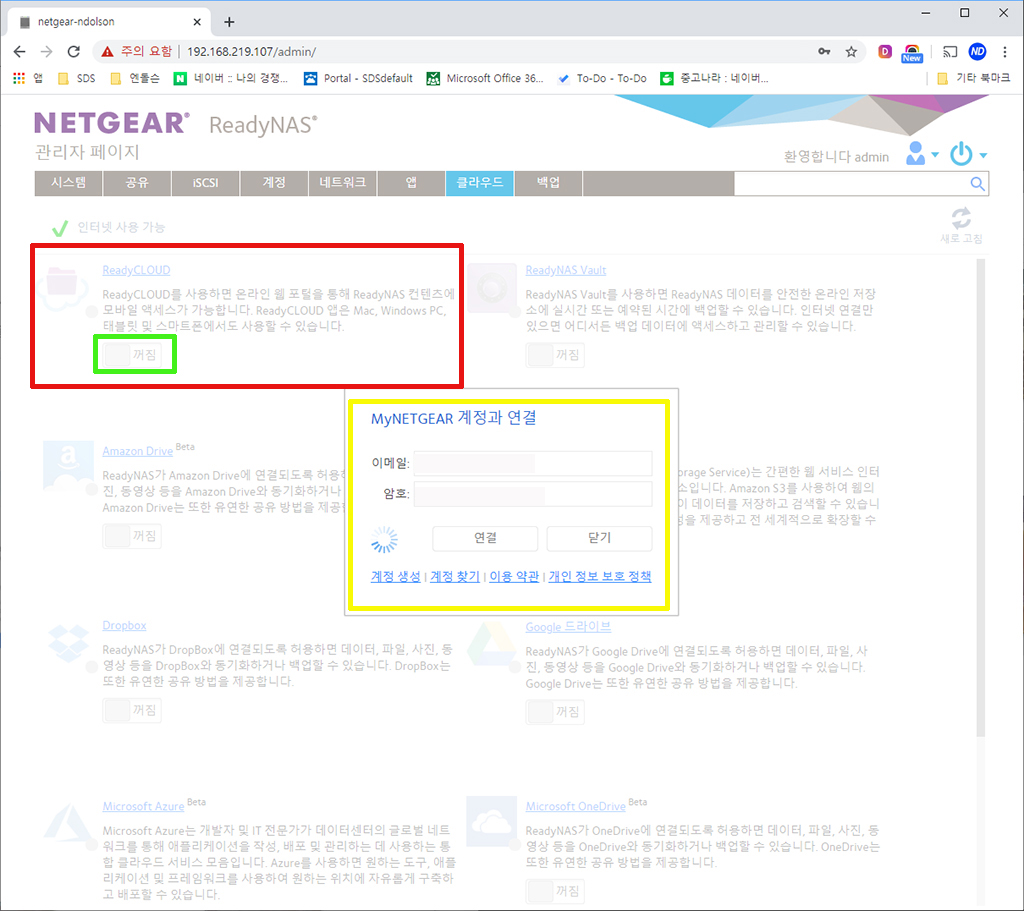Toggle the Google 드라이브 꺼짐 switch
The image size is (1024, 911).
click(555, 712)
